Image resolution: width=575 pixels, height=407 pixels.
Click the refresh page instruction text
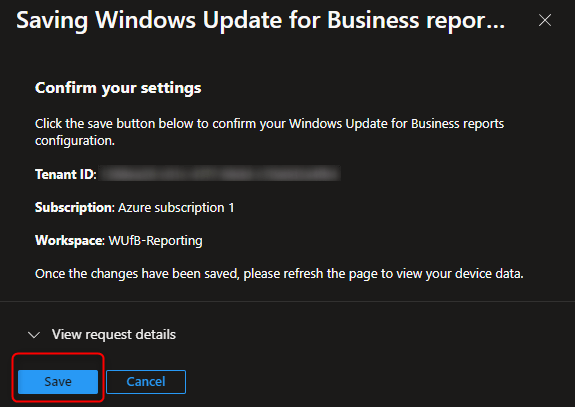[279, 274]
